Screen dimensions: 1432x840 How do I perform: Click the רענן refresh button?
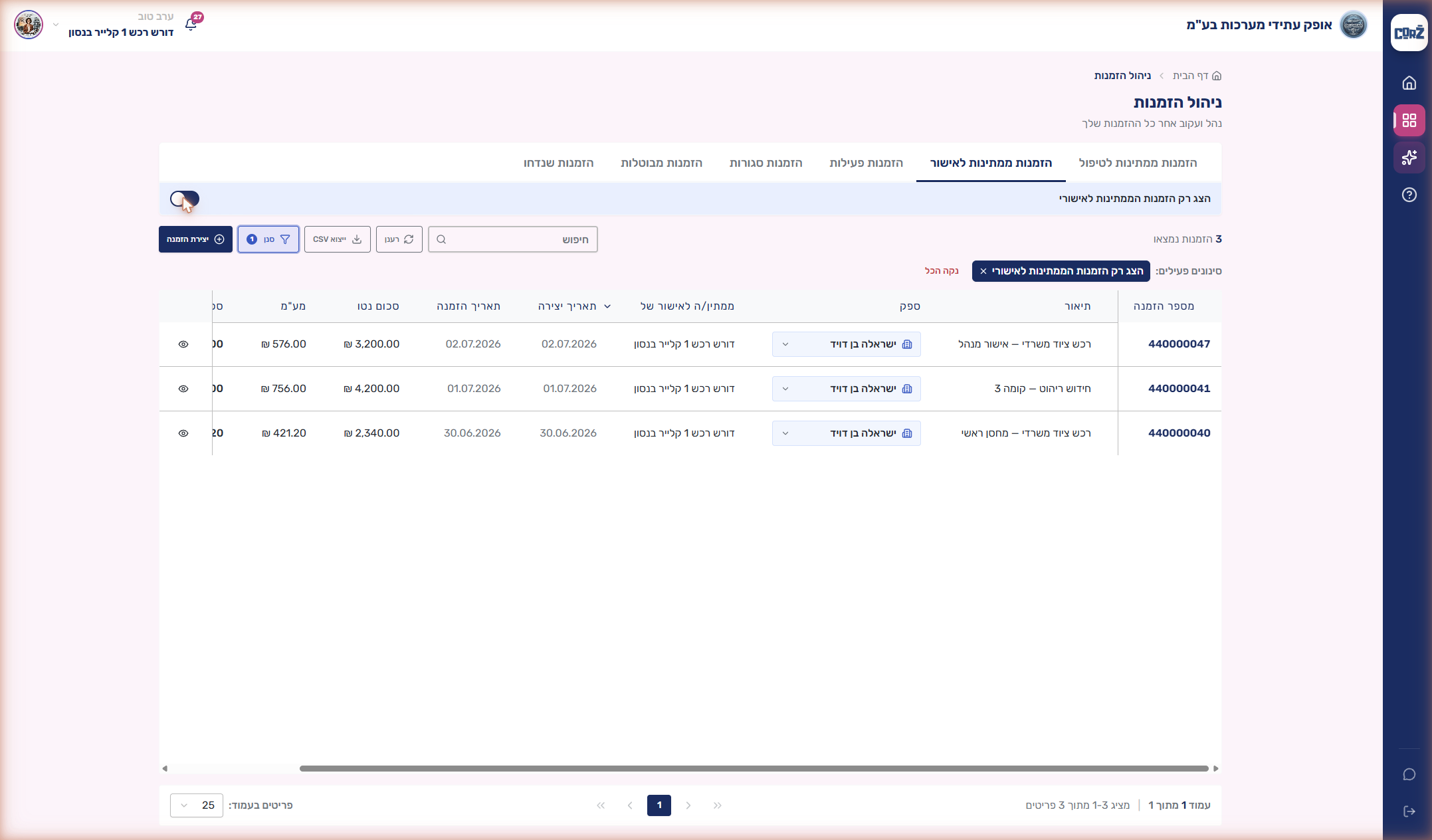point(399,239)
